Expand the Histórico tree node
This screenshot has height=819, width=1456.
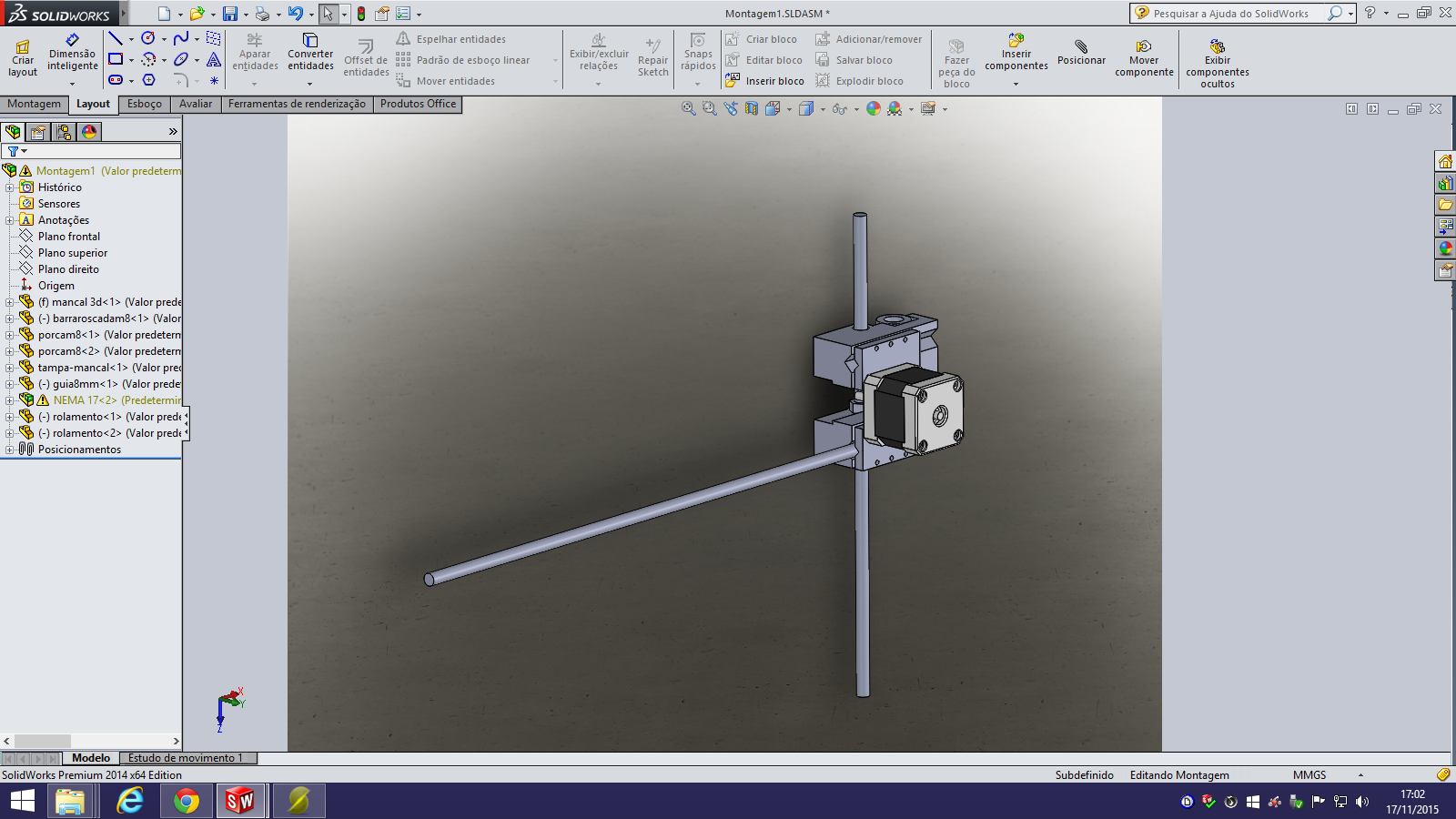(x=9, y=187)
